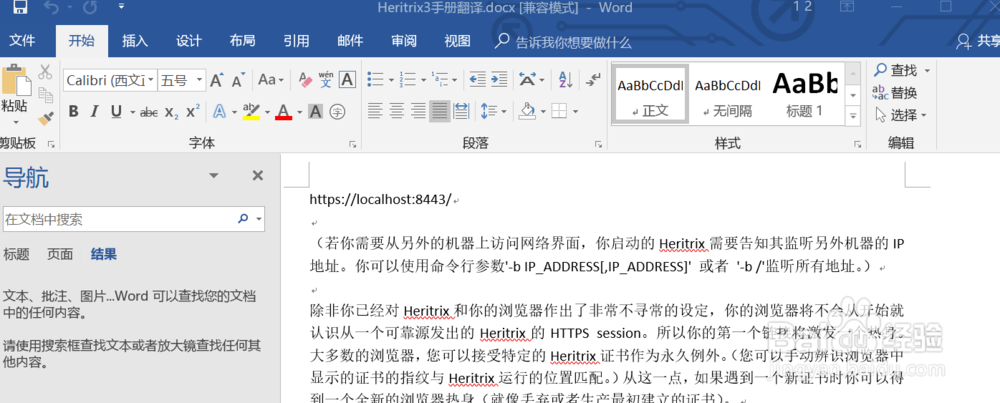Switch to the 设计 ribbon tab
The image size is (1000, 403).
[x=189, y=41]
